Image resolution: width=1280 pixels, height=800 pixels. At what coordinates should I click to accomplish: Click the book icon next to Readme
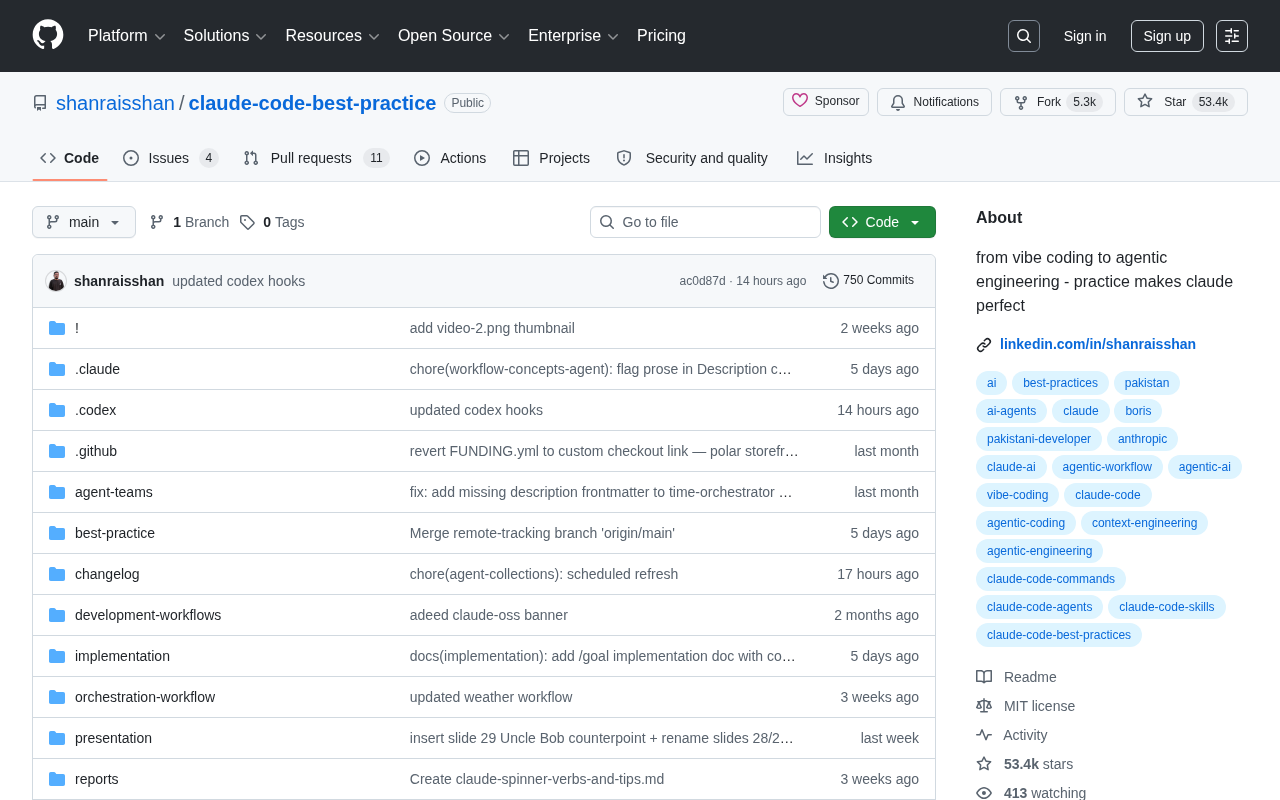pyautogui.click(x=984, y=677)
